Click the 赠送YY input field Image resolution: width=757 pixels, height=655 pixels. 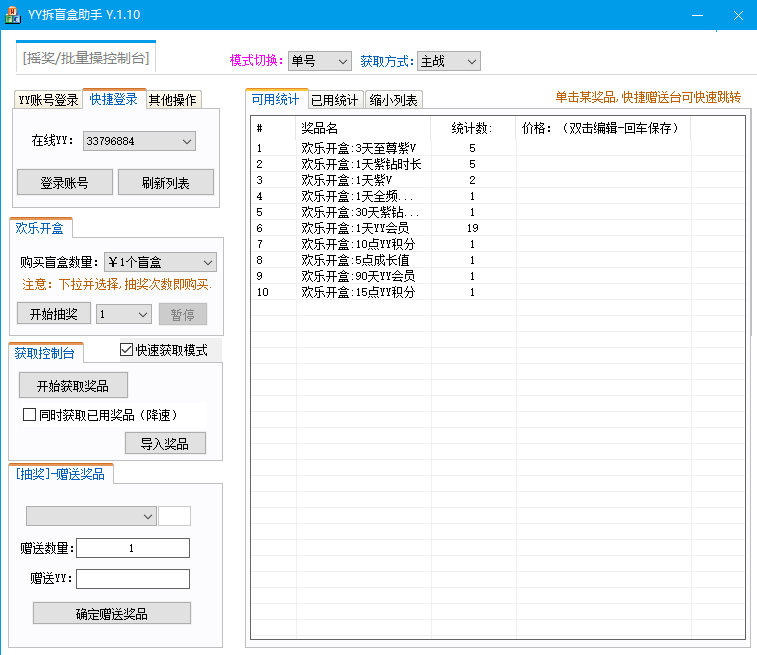coord(133,579)
